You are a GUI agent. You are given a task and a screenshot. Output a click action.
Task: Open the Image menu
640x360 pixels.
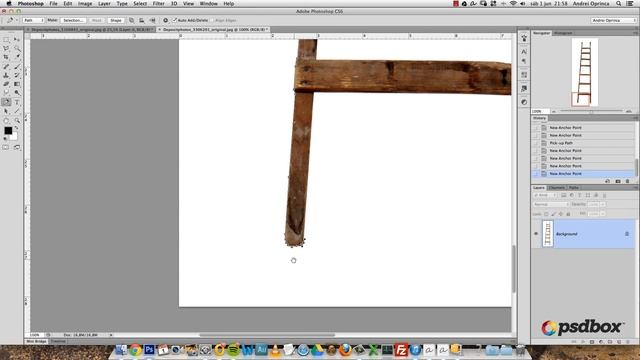85,4
